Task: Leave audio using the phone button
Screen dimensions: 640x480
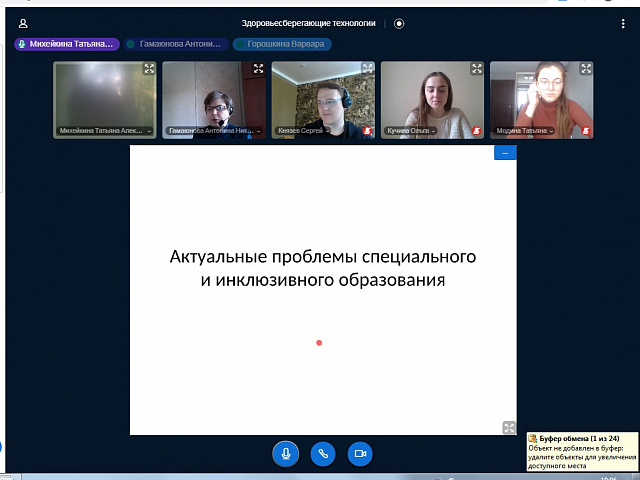Action: [x=323, y=453]
